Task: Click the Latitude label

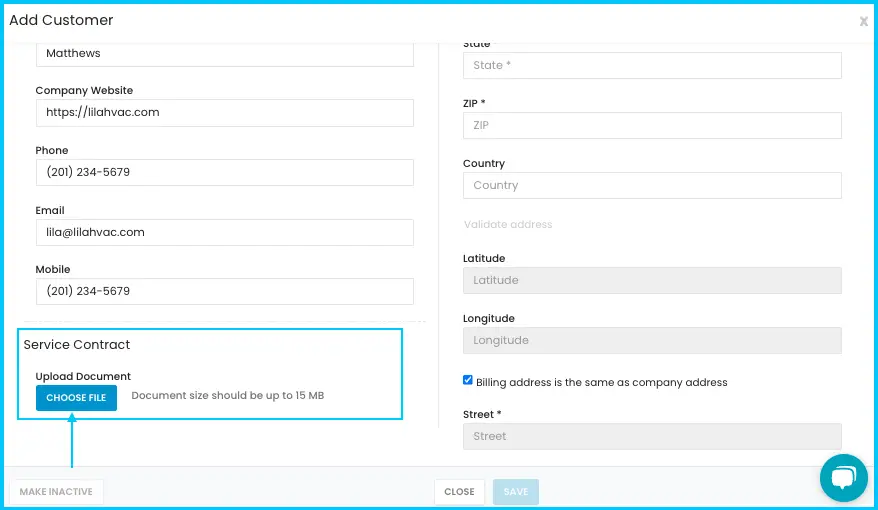Action: coord(484,258)
